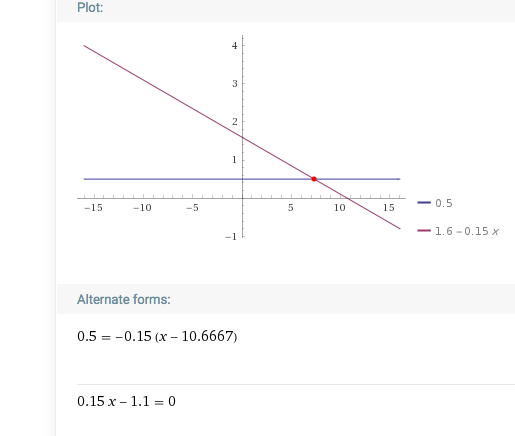Click y-axis label 4 on plot
Image resolution: width=515 pixels, height=436 pixels.
pos(235,46)
